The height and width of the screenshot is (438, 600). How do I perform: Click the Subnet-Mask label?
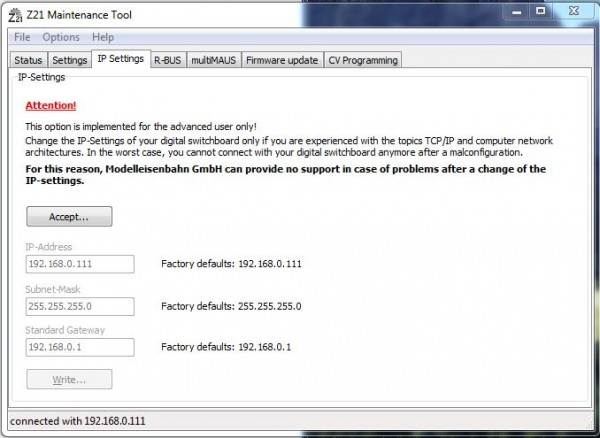(x=53, y=289)
